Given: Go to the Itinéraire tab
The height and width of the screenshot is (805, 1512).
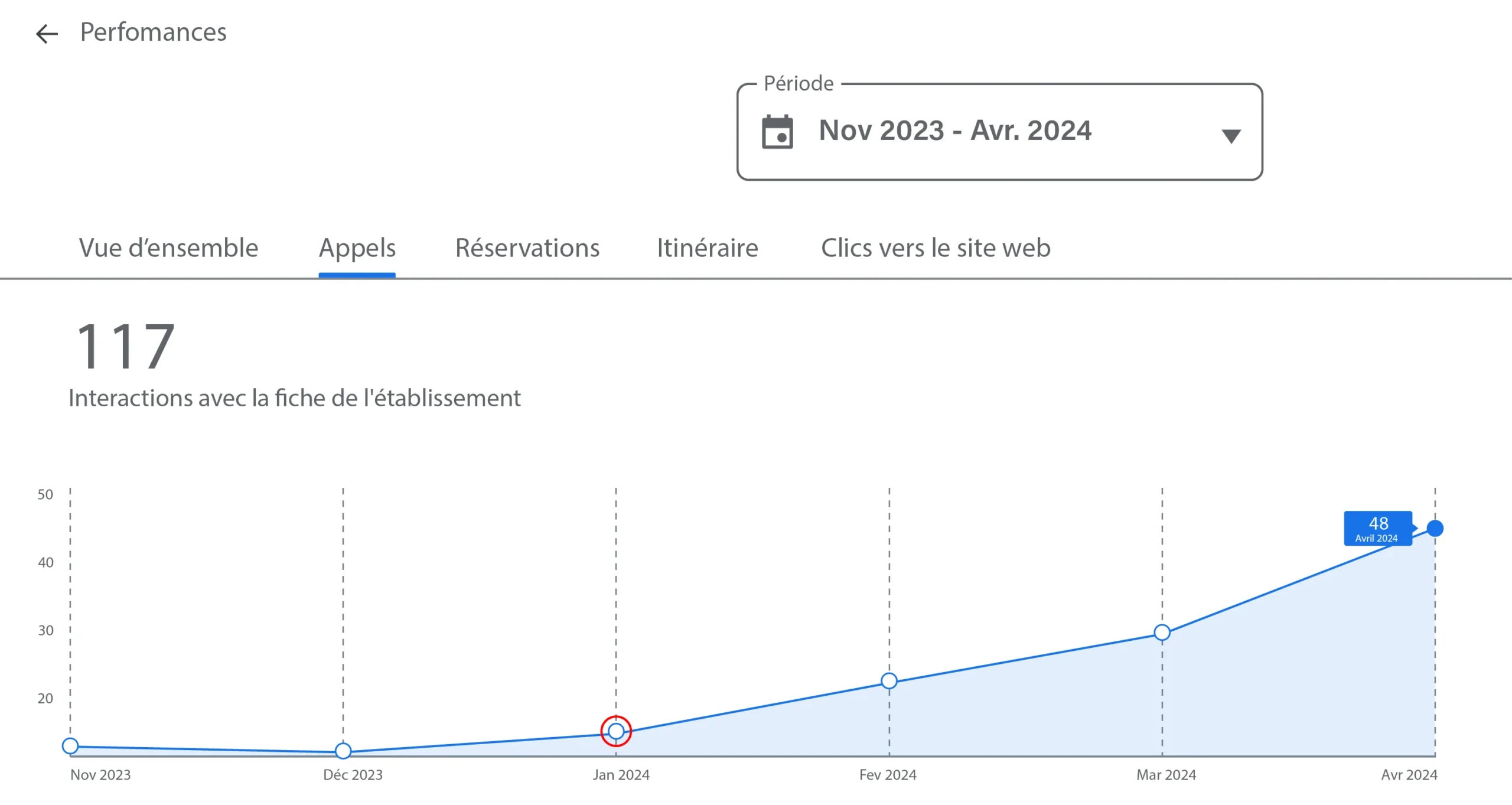Looking at the screenshot, I should click(707, 248).
